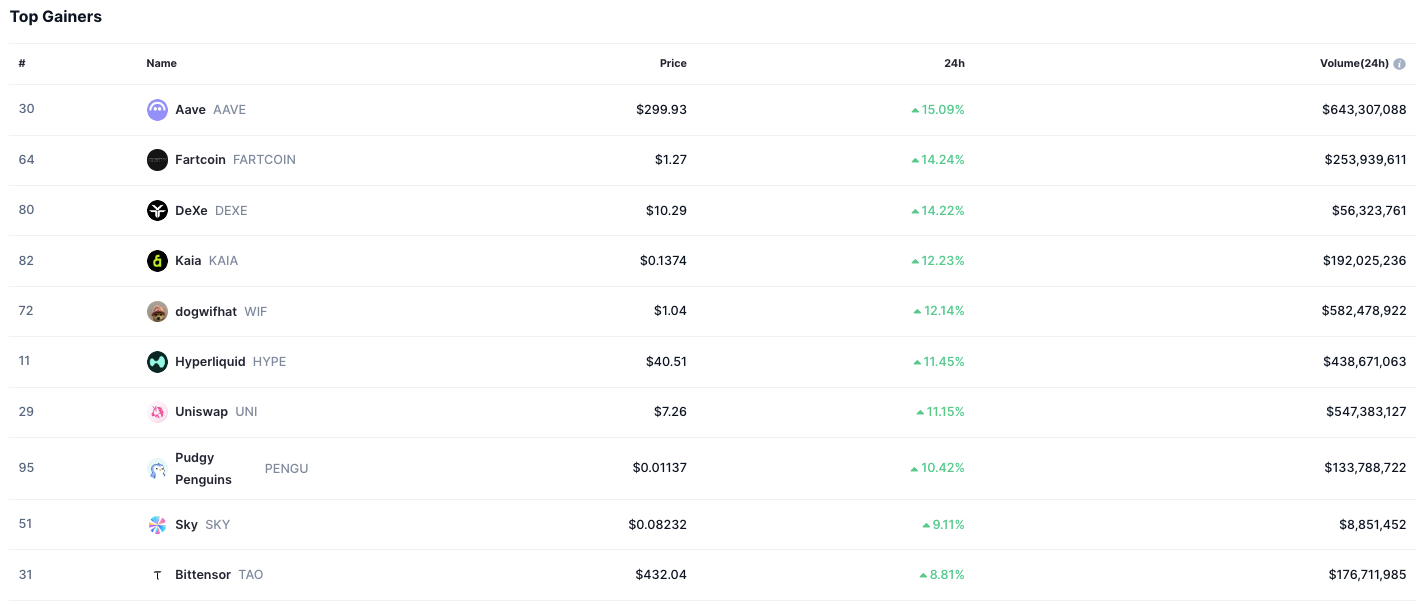Click the Uniswap unicorn logo
The image size is (1427, 605).
tap(157, 412)
